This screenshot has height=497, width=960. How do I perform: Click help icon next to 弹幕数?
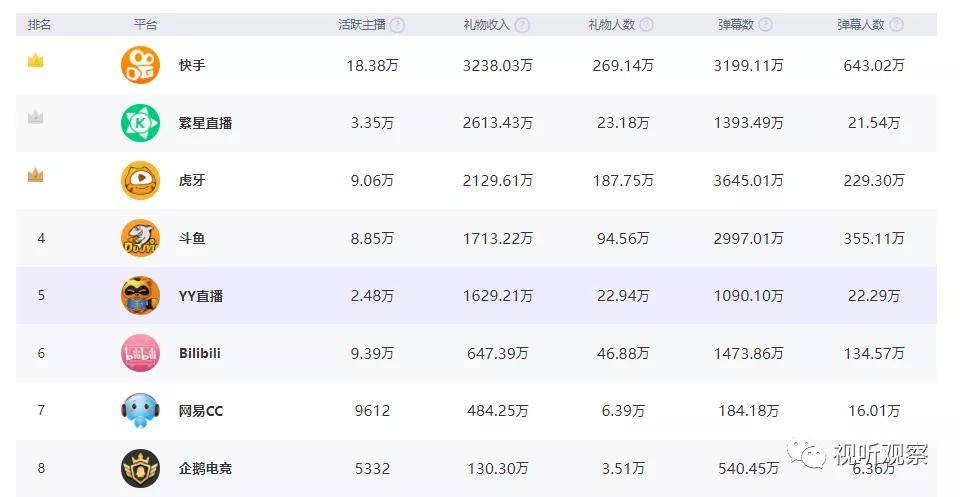[x=765, y=25]
